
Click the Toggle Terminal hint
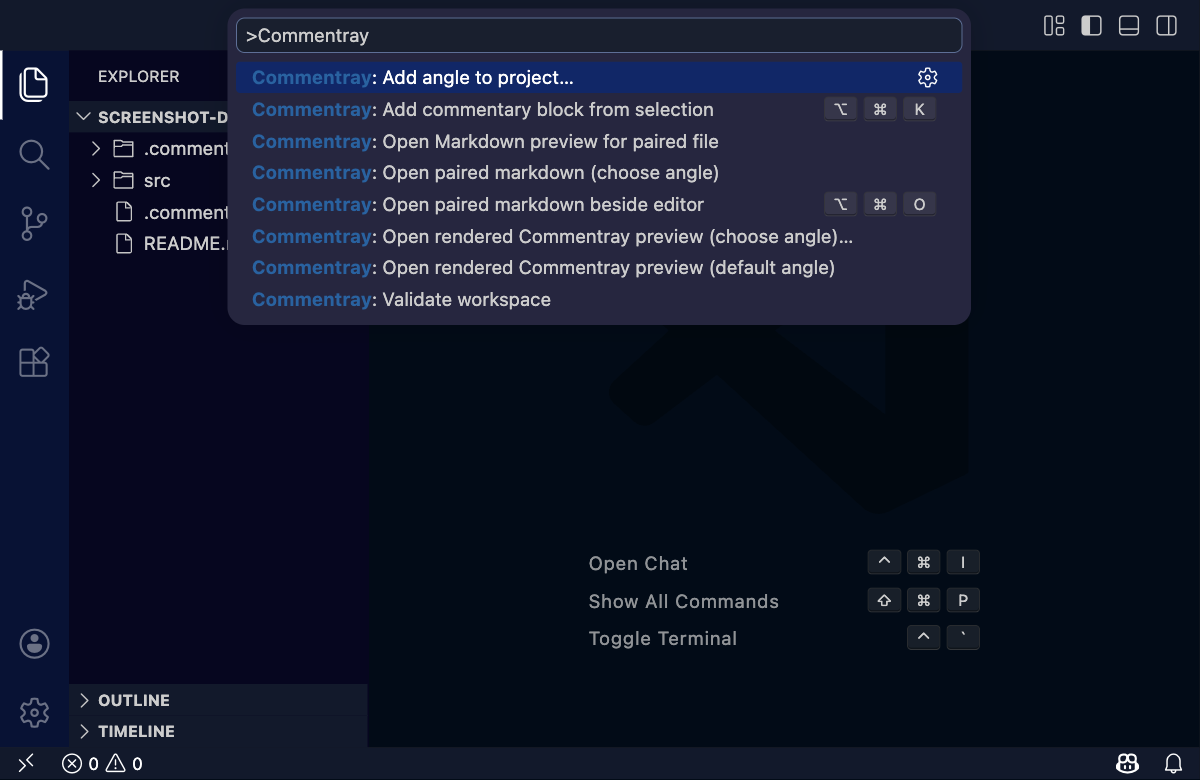tap(662, 638)
